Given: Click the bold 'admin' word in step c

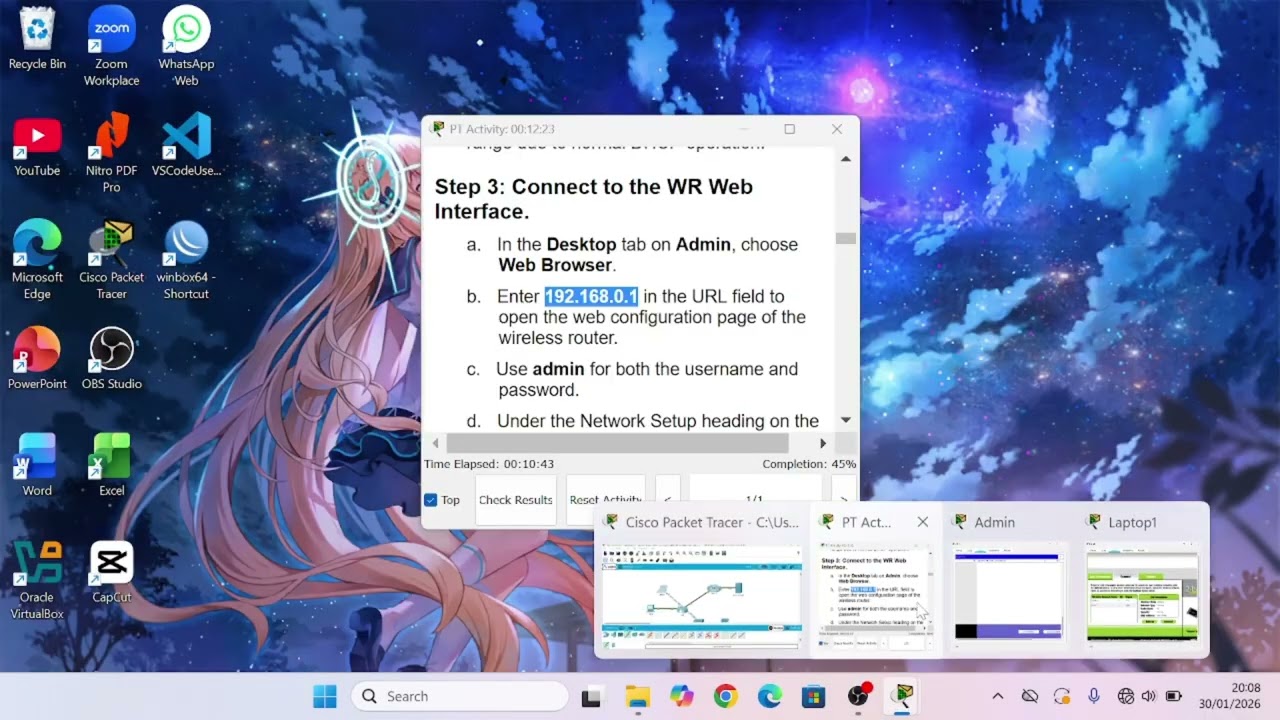Looking at the screenshot, I should tap(558, 369).
